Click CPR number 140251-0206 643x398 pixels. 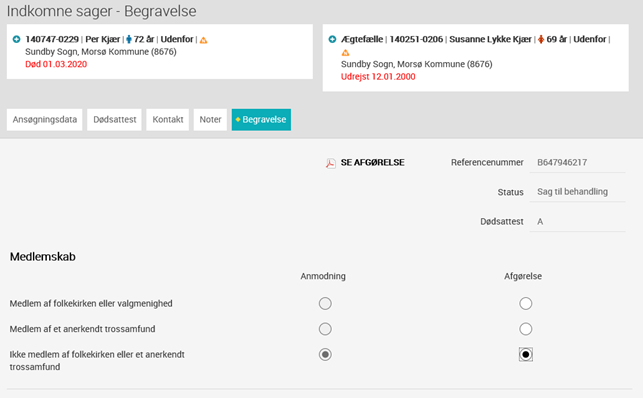click(x=416, y=39)
